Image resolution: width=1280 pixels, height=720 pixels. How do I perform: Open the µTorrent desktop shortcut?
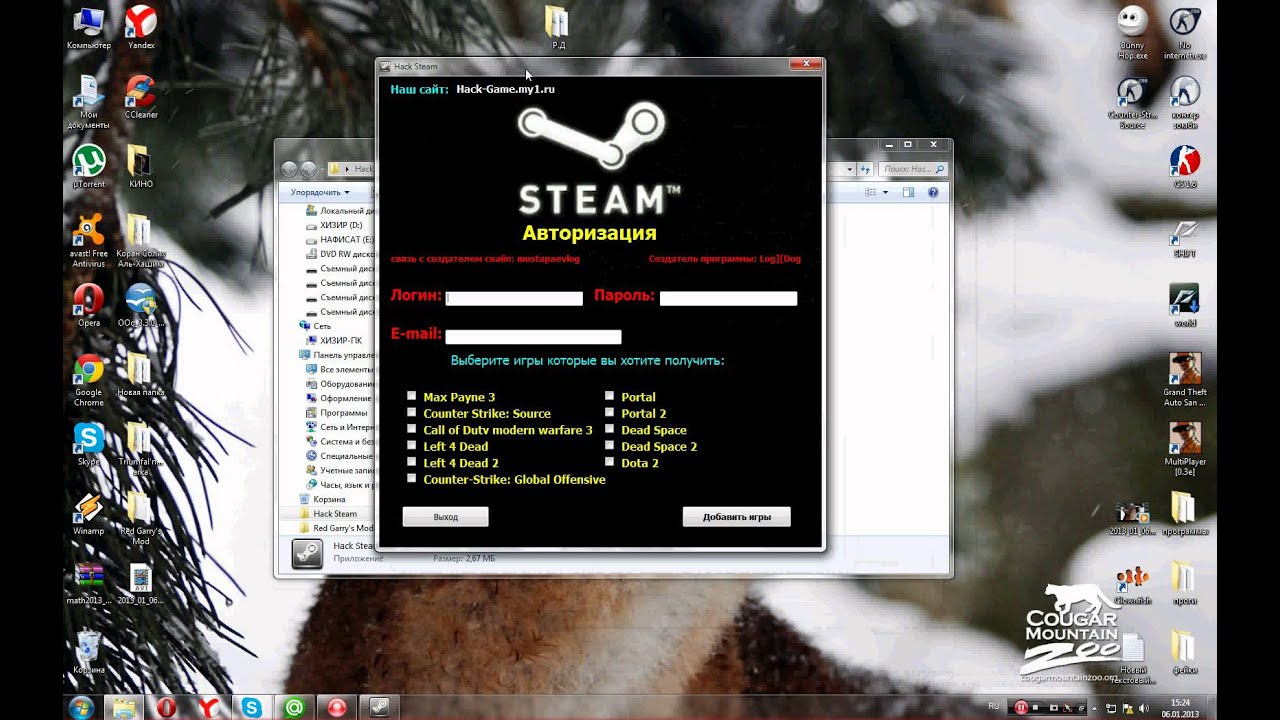pos(88,167)
